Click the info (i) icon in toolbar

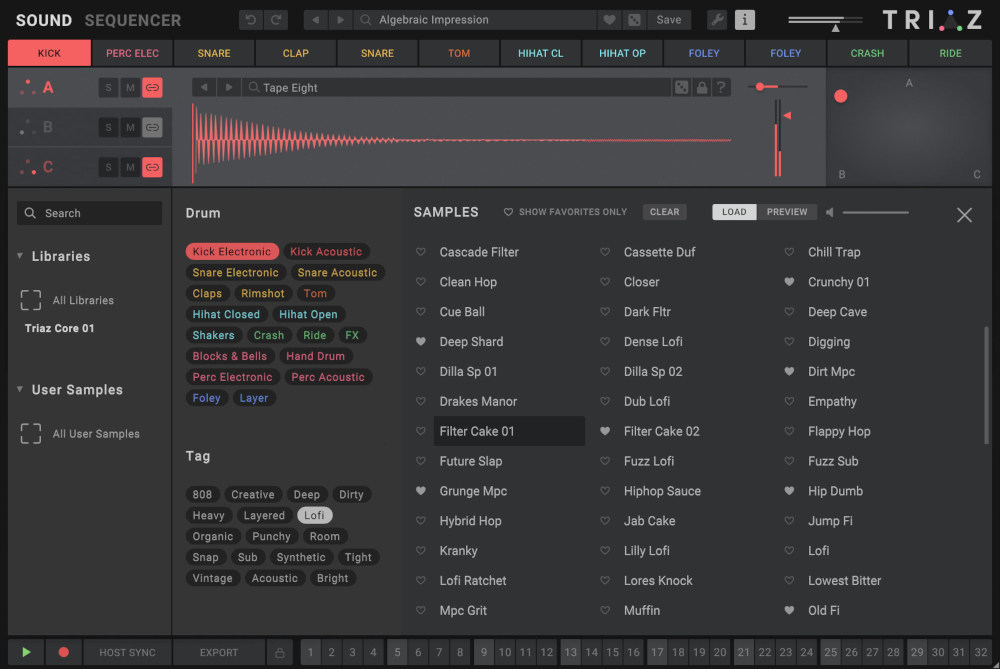(745, 19)
